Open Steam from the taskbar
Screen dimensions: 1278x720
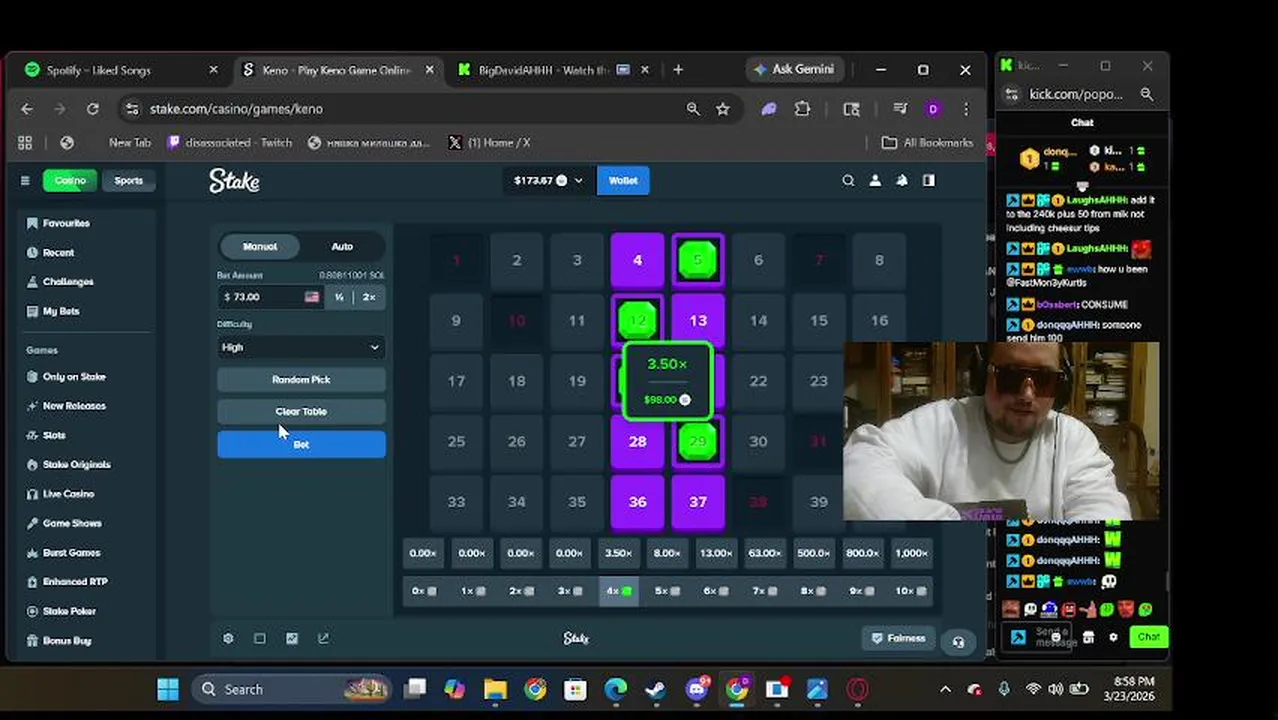(655, 689)
